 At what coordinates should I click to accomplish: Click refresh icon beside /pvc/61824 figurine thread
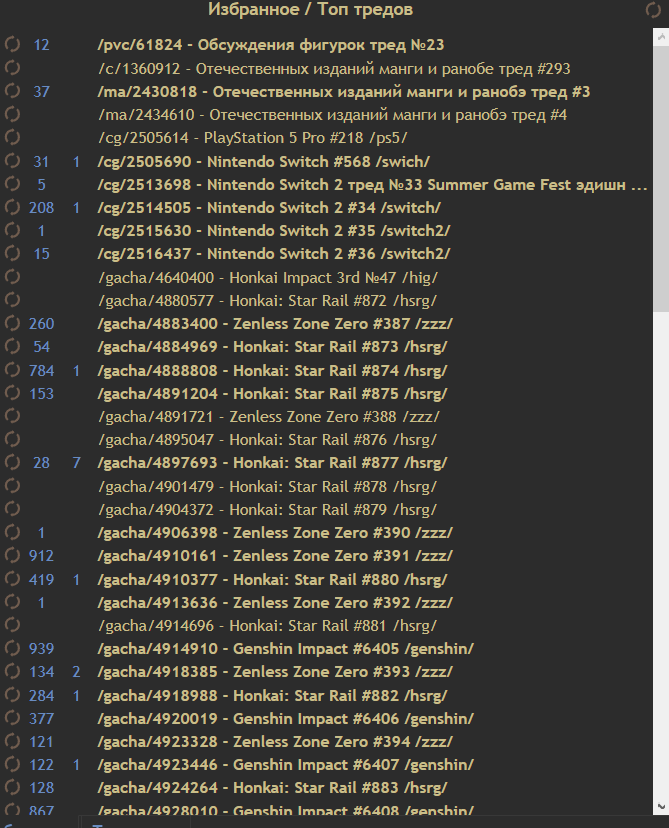pos(12,44)
